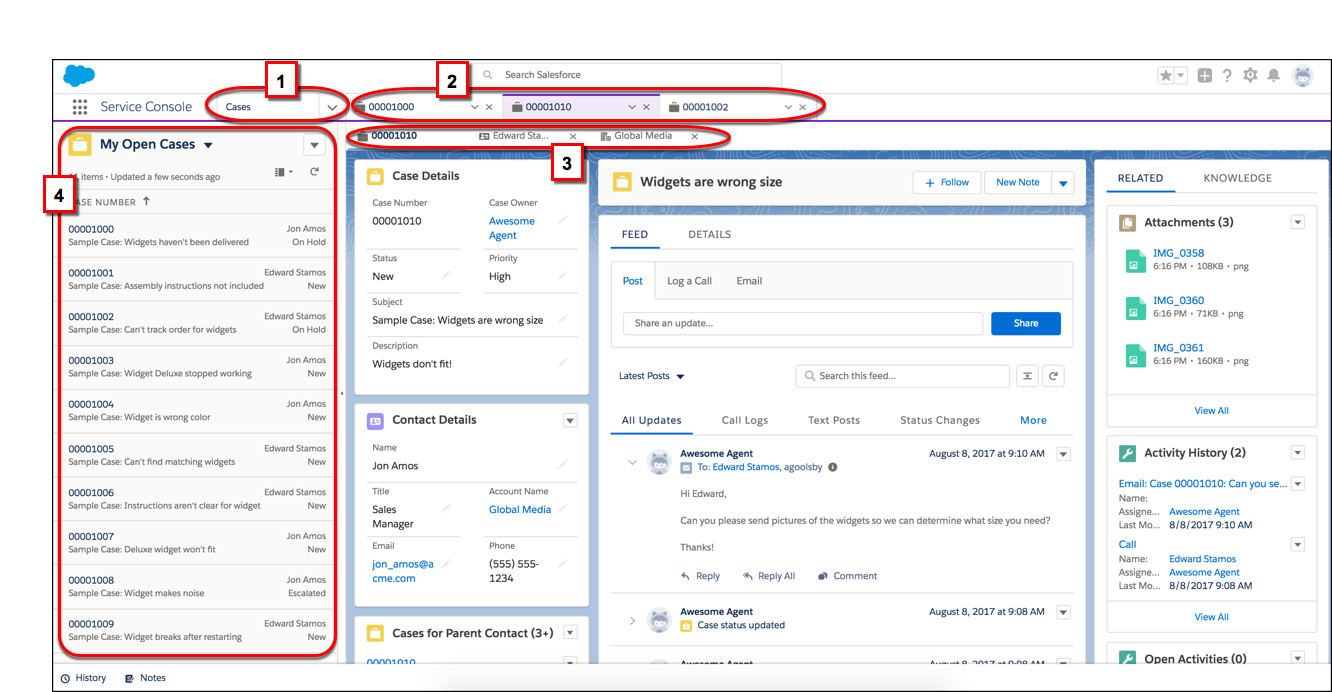The width and height of the screenshot is (1332, 692).
Task: Expand the second Awesome Agent feed item
Action: tap(631, 621)
